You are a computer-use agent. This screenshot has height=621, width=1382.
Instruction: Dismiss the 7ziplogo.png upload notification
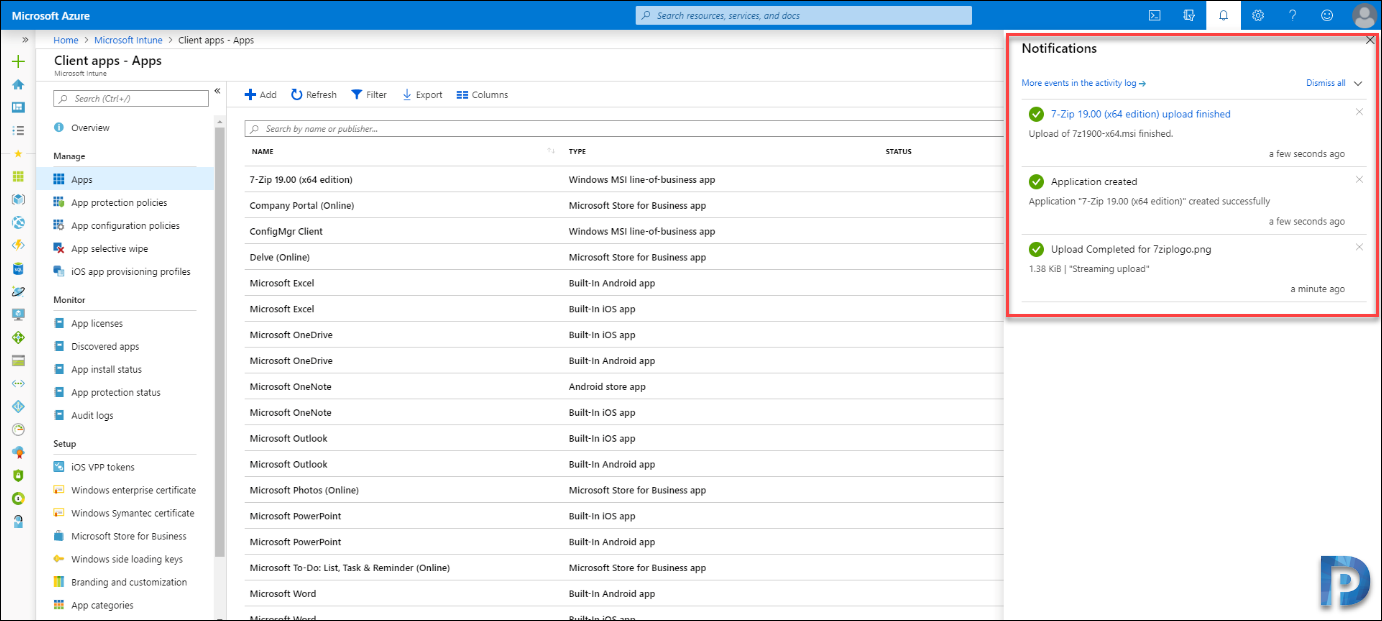click(x=1359, y=246)
